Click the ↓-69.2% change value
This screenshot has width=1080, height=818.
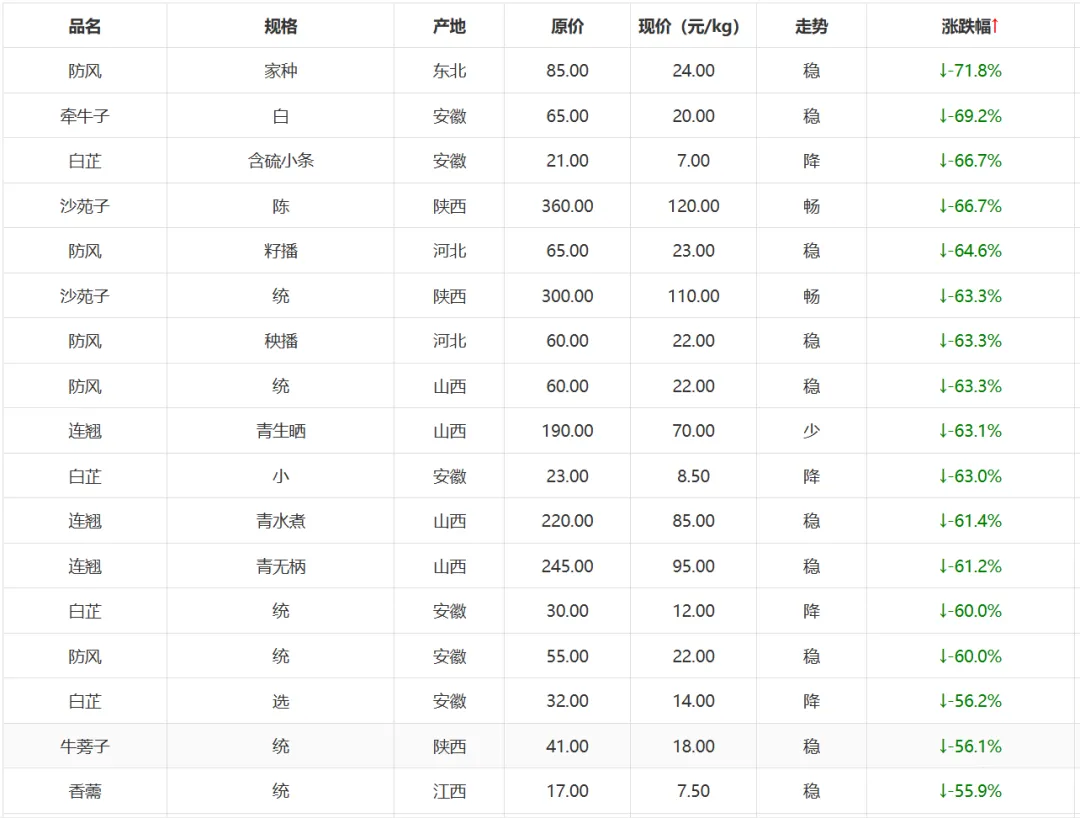[970, 116]
